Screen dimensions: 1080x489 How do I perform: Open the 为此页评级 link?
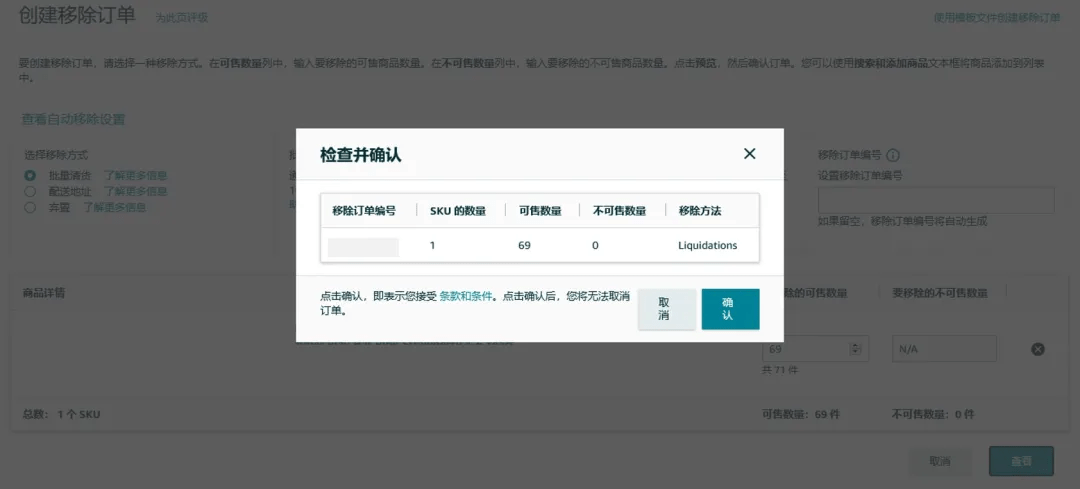coord(182,18)
